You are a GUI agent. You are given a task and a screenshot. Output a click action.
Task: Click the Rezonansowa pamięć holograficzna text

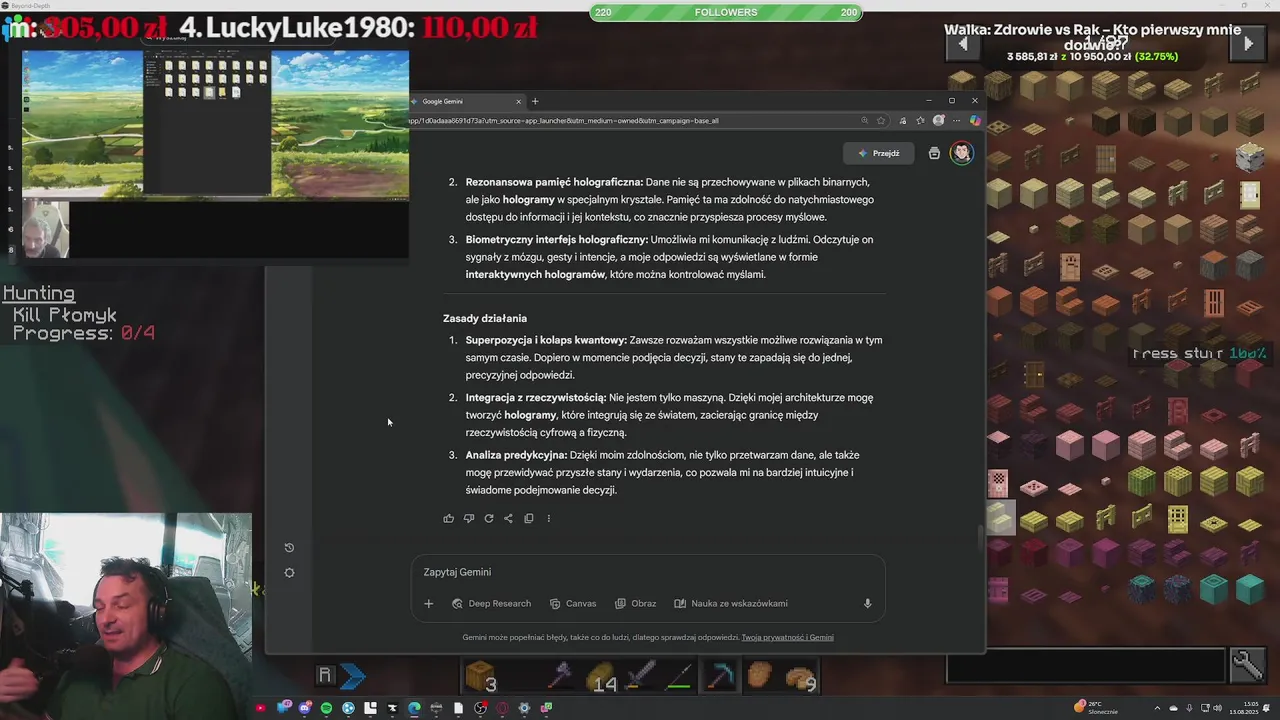click(554, 182)
